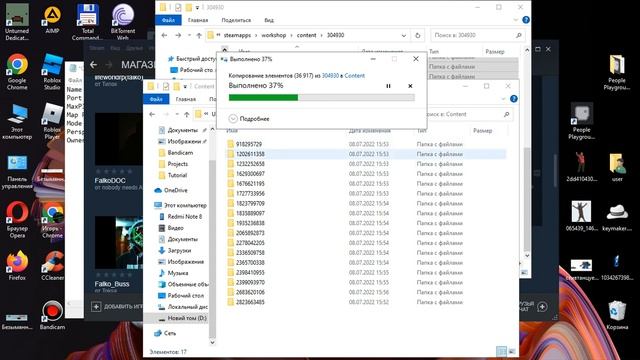
Task: Pause the file copy operation
Action: point(388,86)
